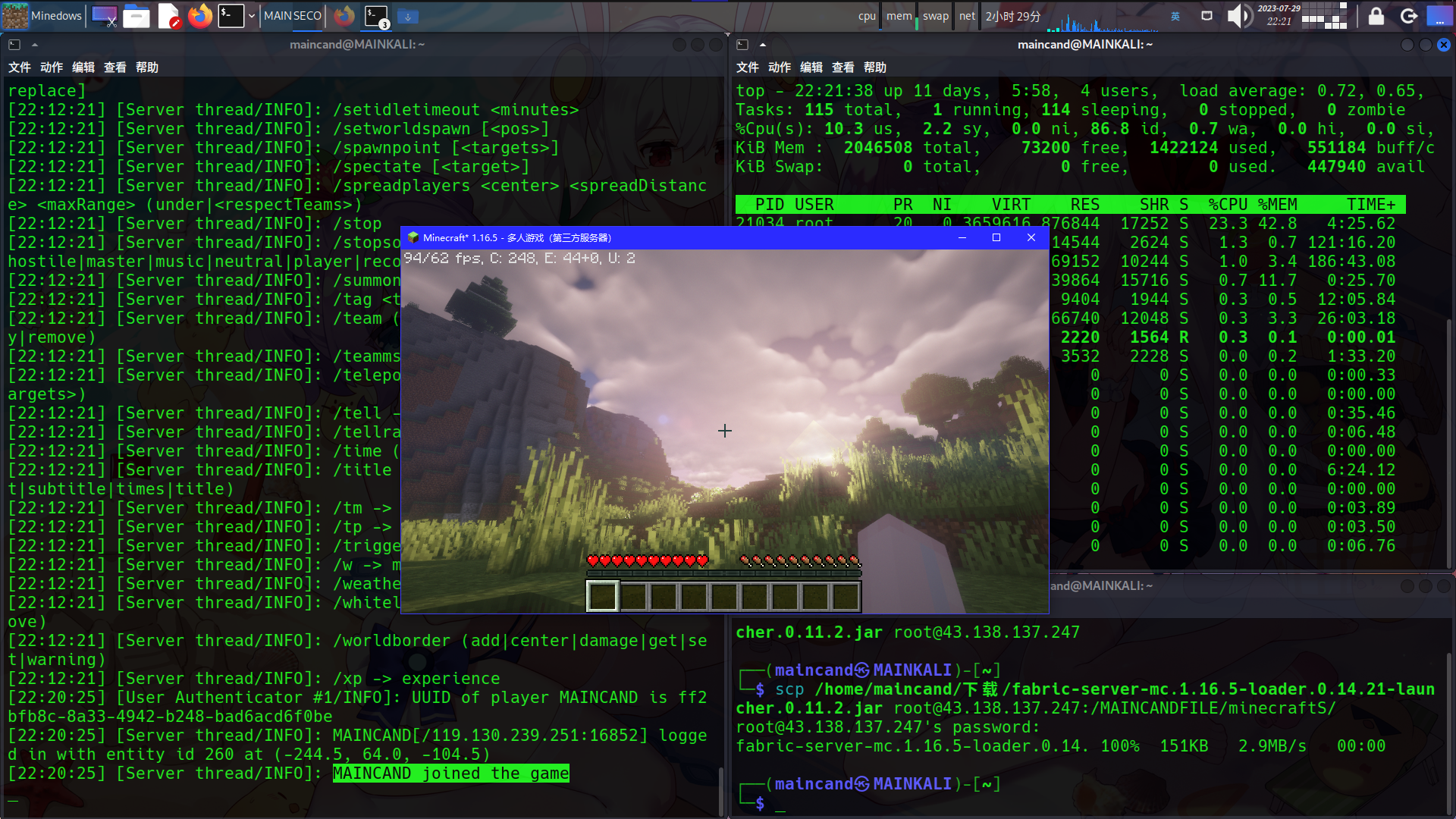Click the TIME+ column header in top
1456x819 pixels.
pyautogui.click(x=1371, y=205)
